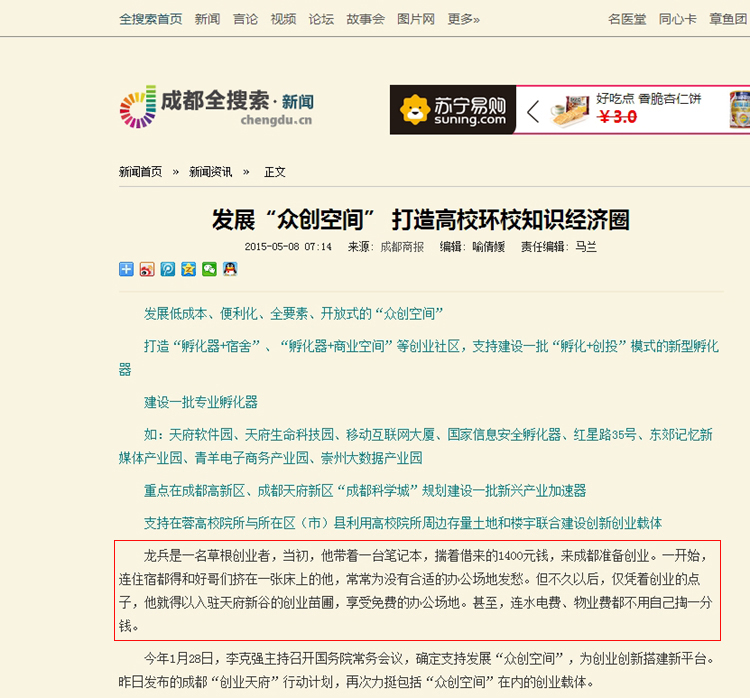The width and height of the screenshot is (750, 698).
Task: Share article via QQ penguin icon
Action: coord(230,269)
